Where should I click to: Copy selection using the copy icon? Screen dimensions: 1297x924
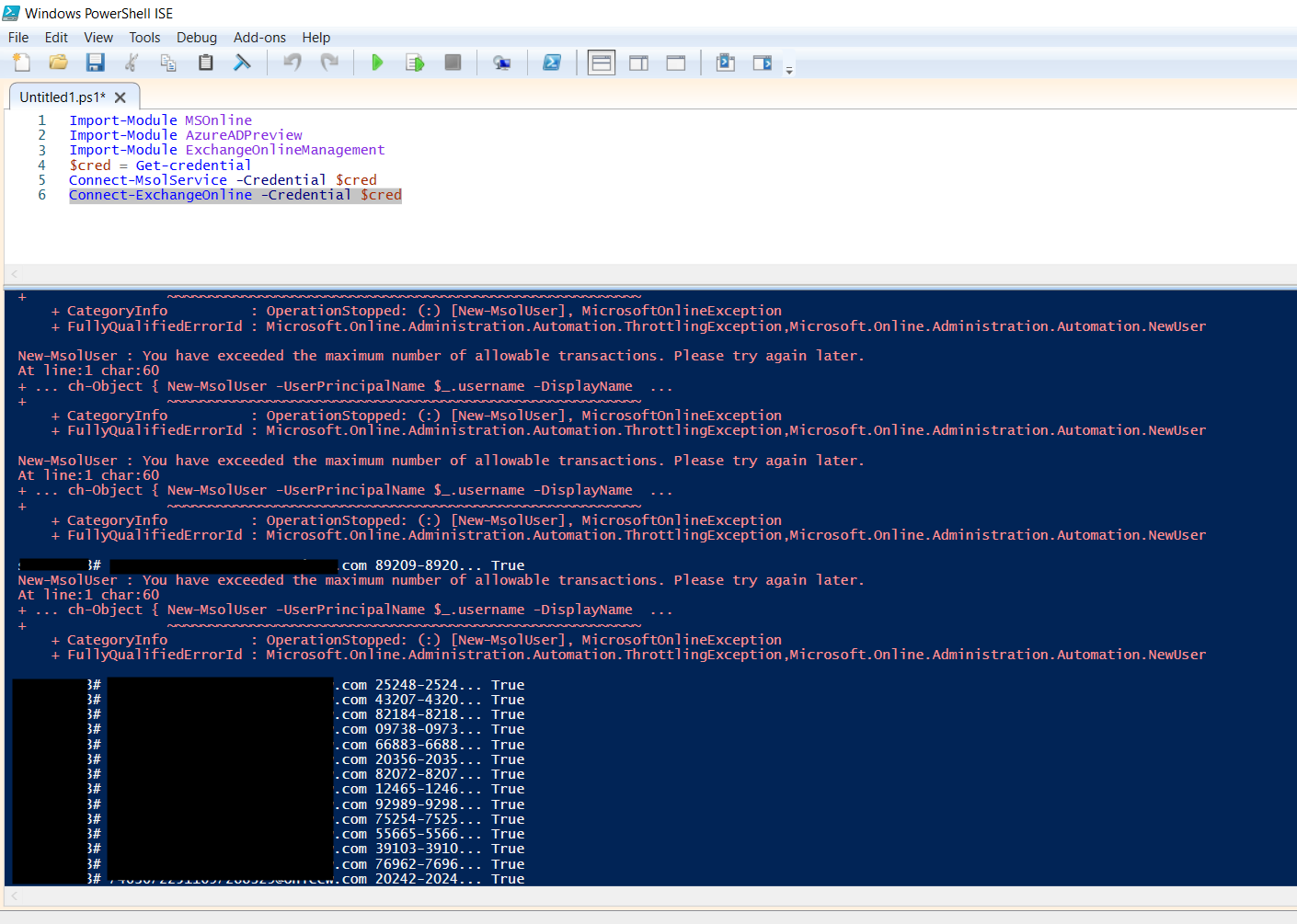click(x=168, y=63)
